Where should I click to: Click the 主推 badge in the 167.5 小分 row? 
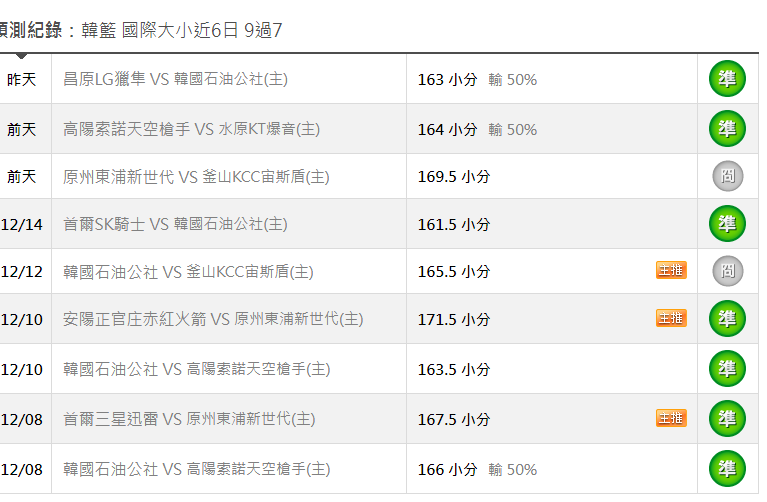(671, 418)
